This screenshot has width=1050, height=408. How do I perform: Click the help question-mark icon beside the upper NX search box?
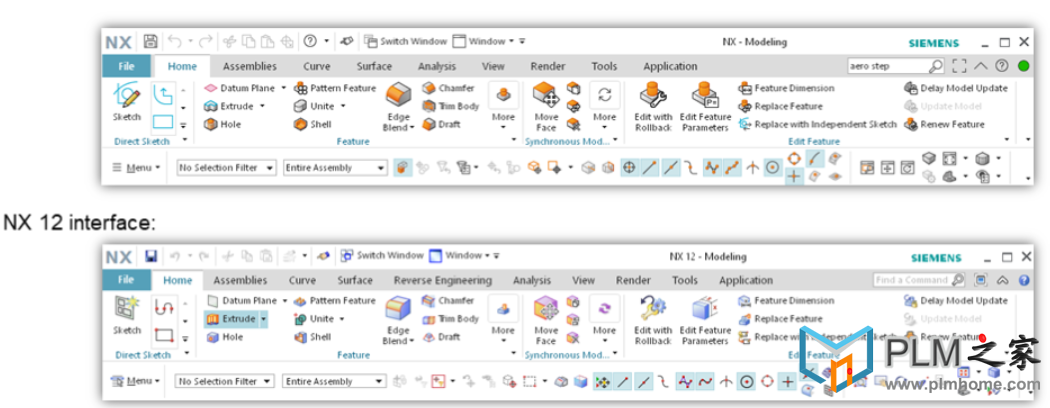[1001, 66]
